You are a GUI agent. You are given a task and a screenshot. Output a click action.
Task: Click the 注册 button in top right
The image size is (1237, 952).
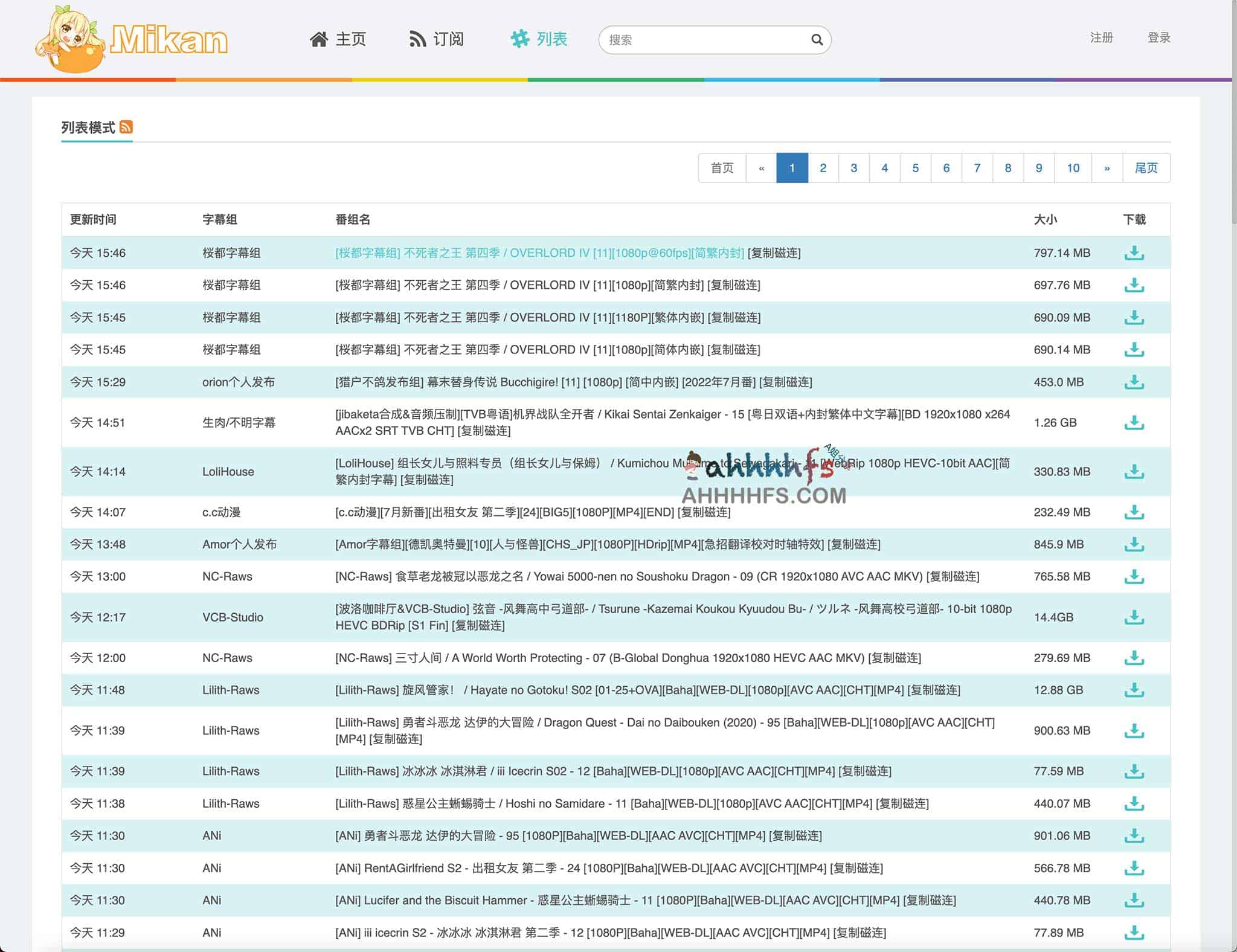click(1098, 38)
